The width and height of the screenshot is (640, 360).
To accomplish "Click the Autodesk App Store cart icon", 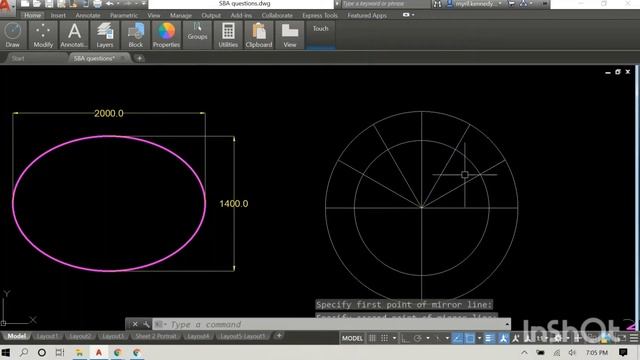I will point(512,4).
